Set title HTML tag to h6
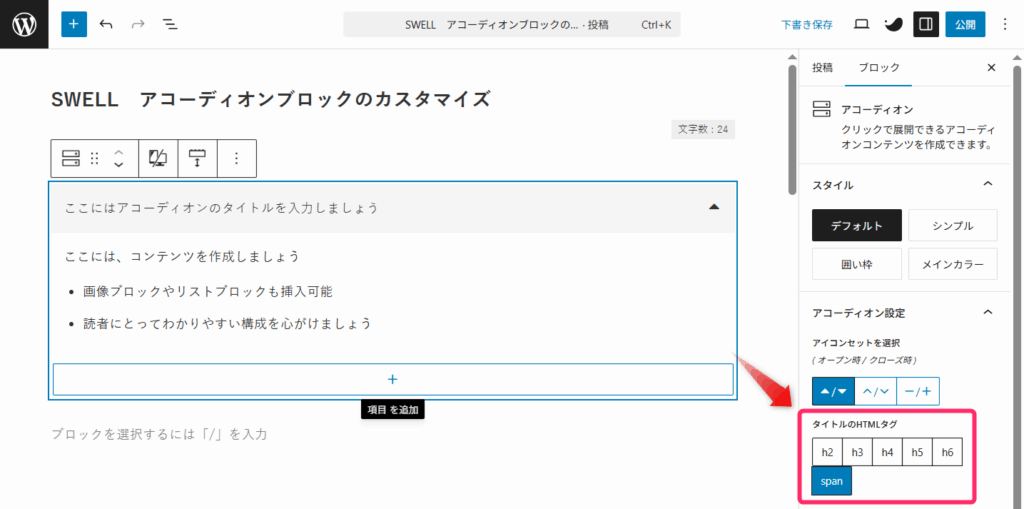1024x509 pixels. tap(948, 452)
